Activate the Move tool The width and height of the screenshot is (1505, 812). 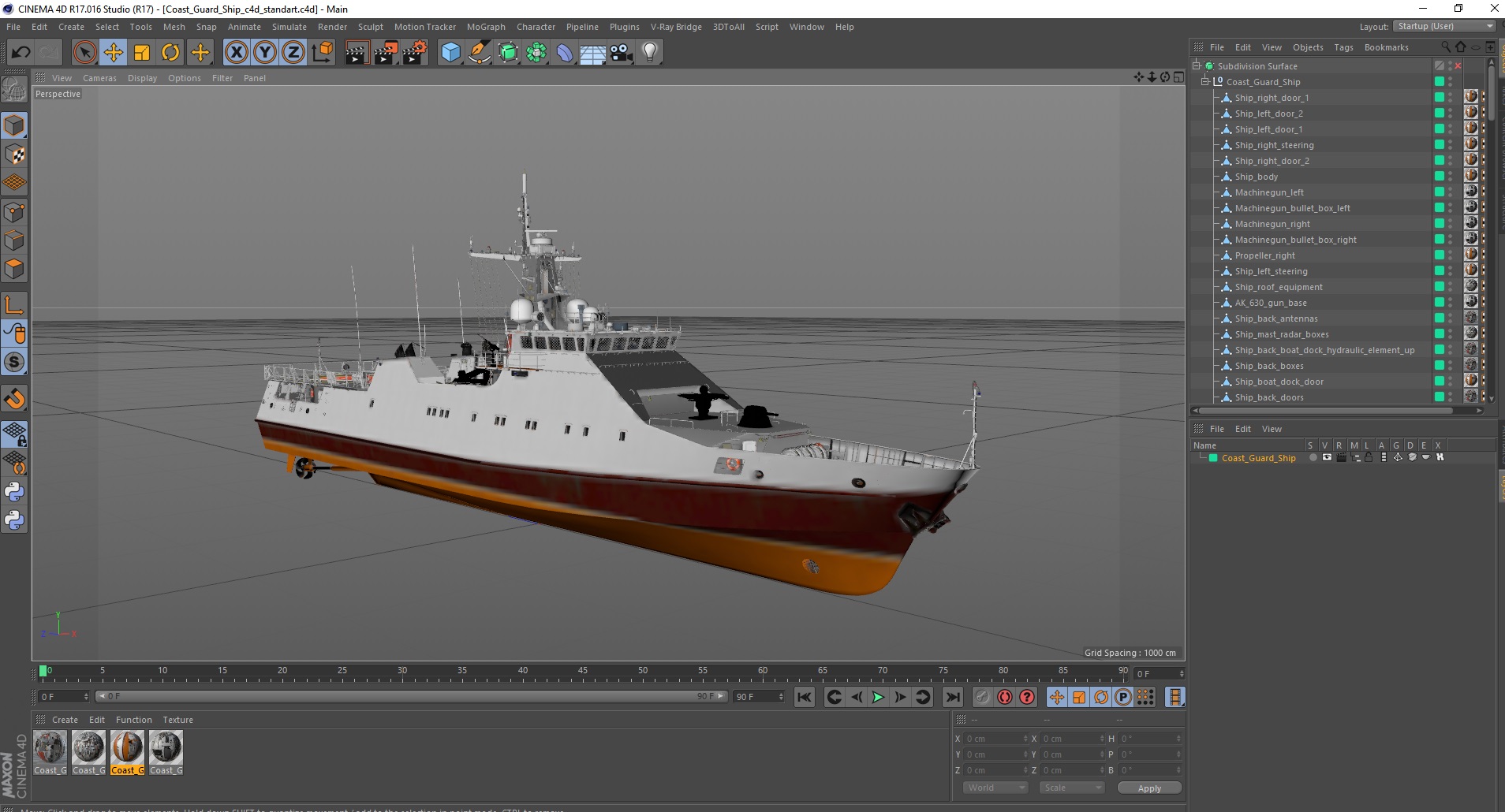[x=113, y=53]
